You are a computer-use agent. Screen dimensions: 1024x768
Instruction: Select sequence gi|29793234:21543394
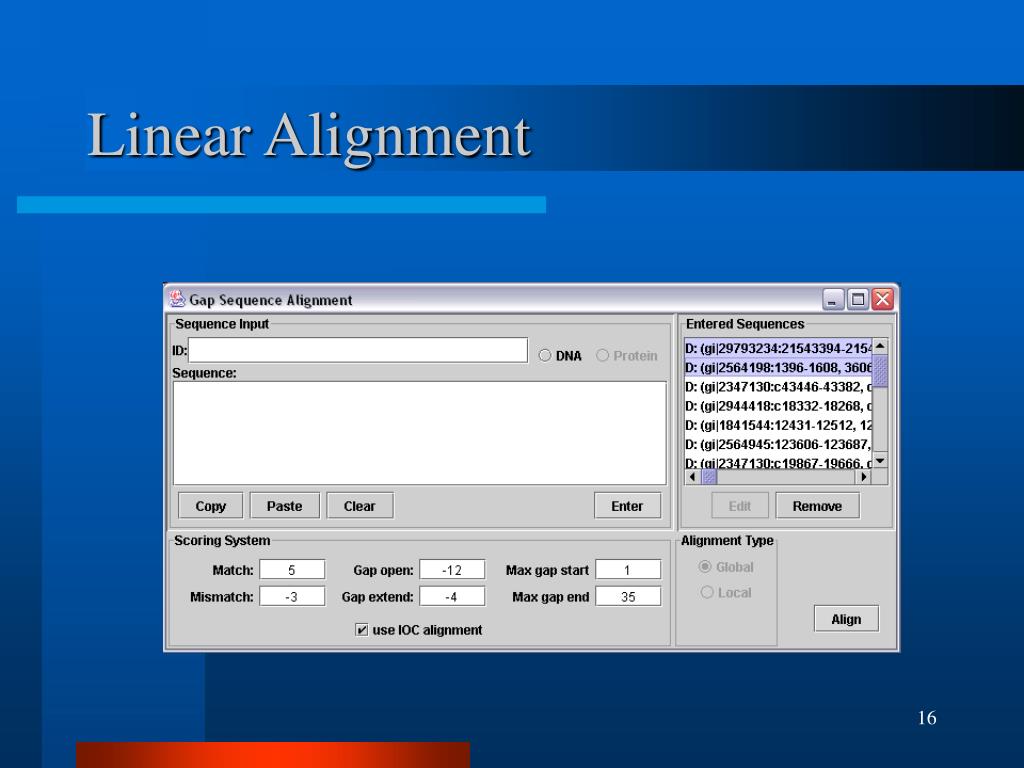(778, 348)
